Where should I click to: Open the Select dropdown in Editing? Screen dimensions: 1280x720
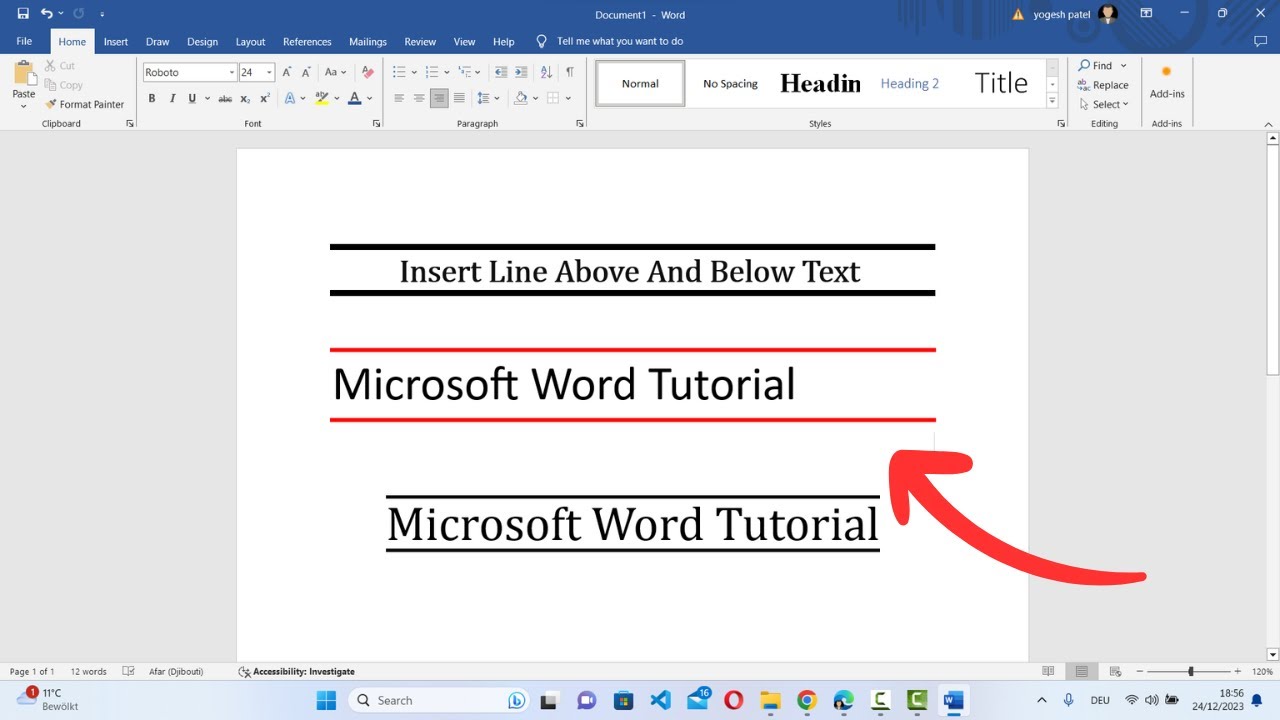point(1103,104)
